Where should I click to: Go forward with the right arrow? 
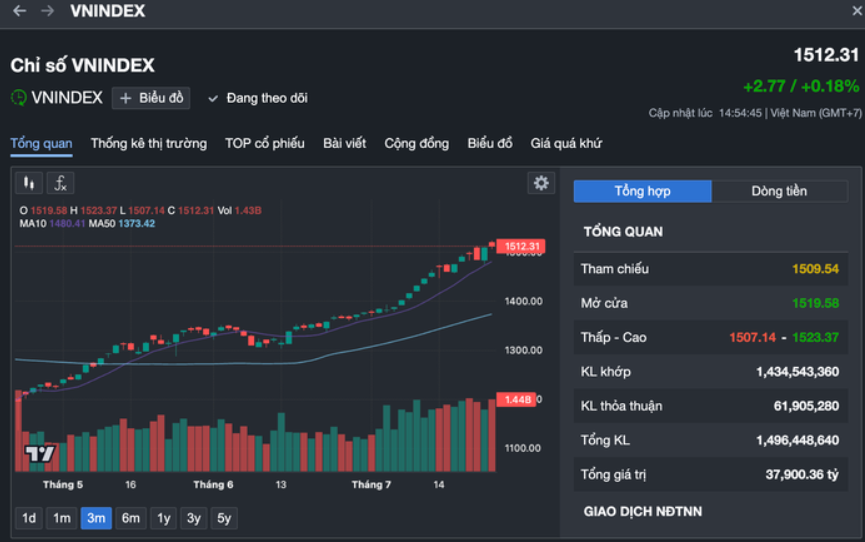[47, 11]
